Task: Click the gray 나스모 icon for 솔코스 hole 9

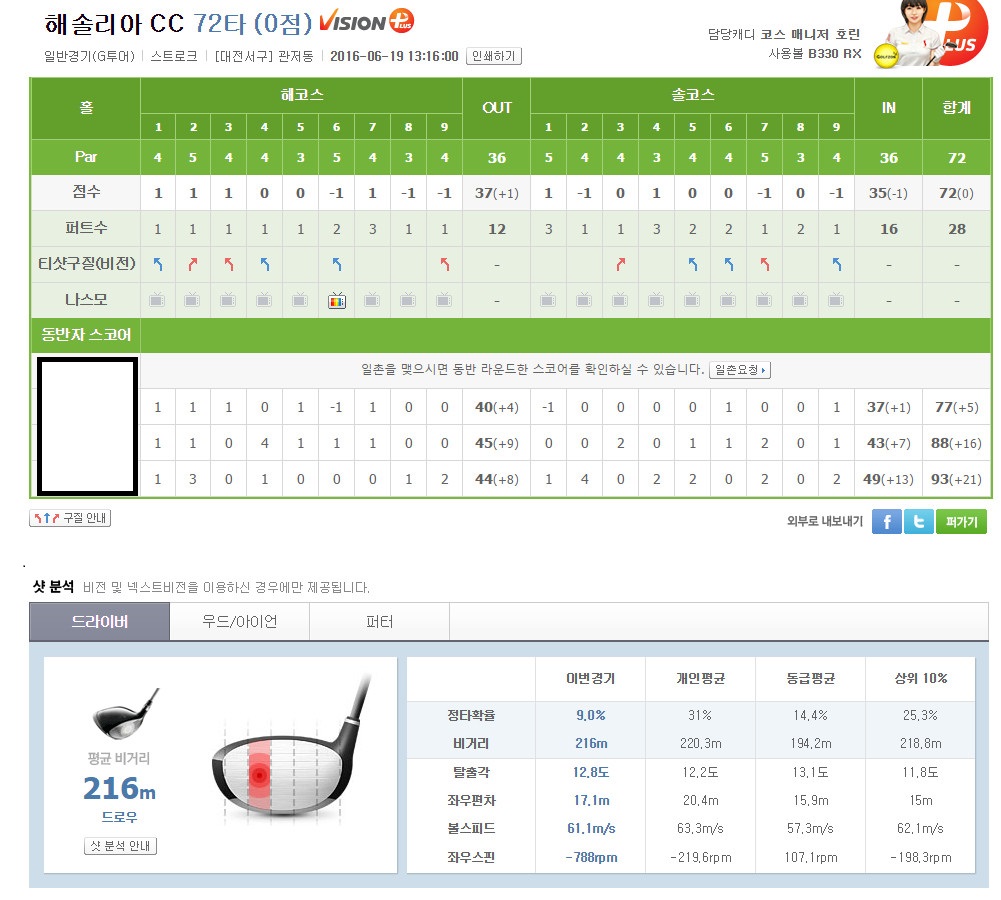Action: 836,300
